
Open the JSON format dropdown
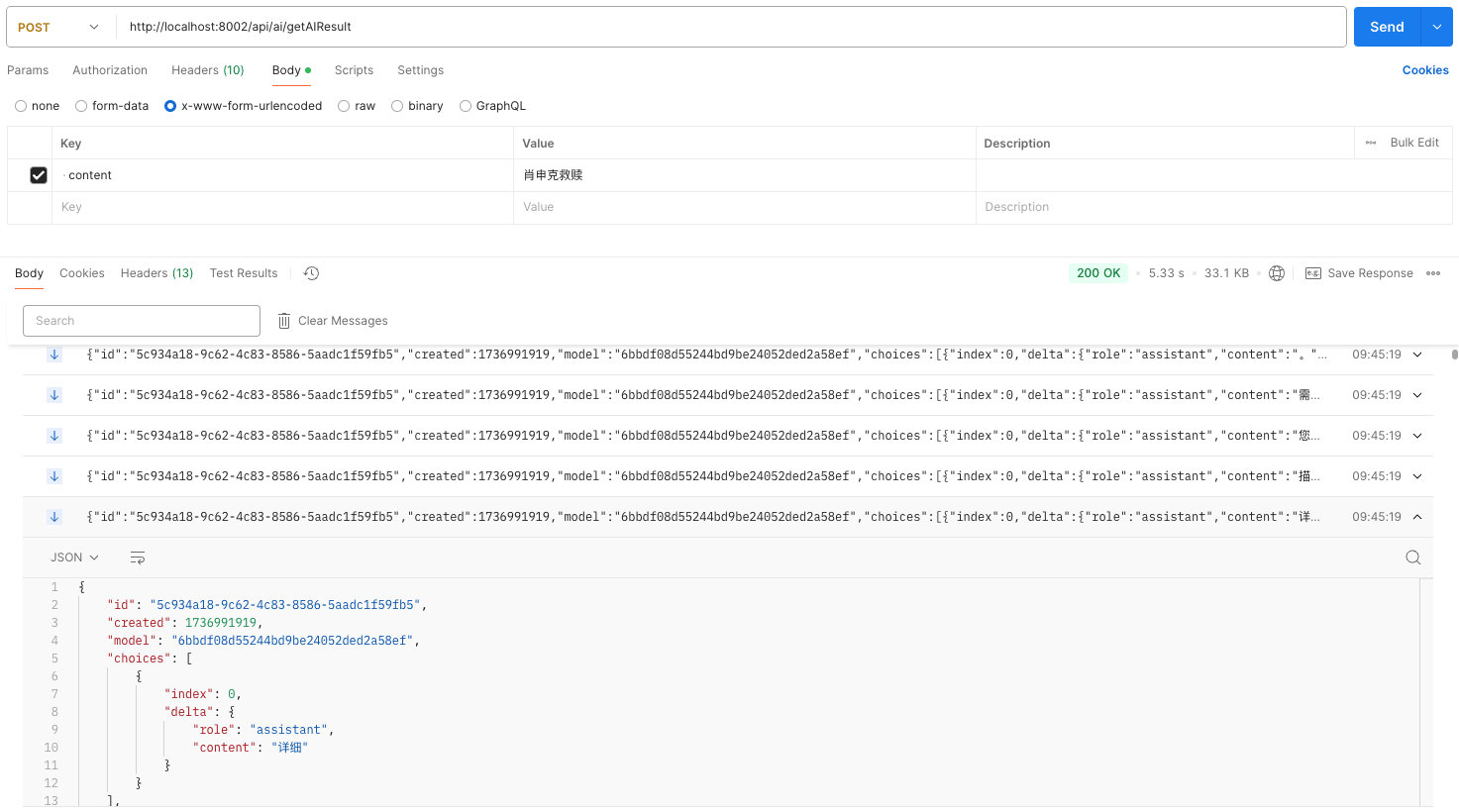pyautogui.click(x=75, y=558)
